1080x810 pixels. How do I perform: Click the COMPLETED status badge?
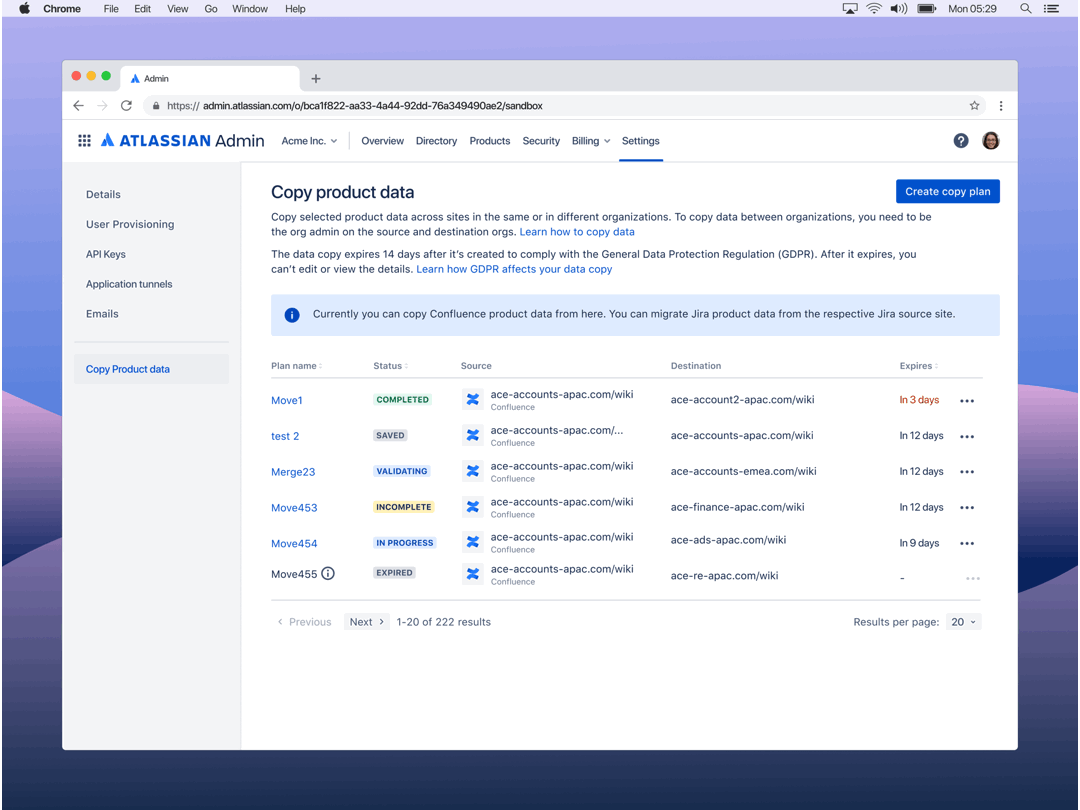point(402,399)
